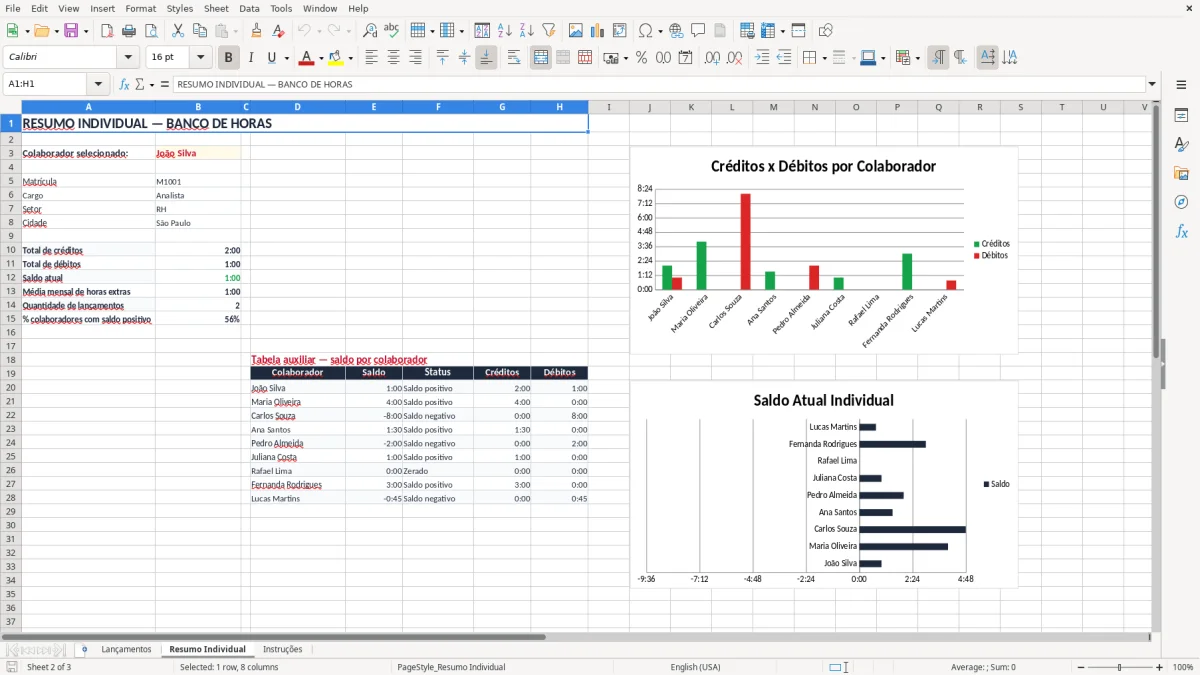
Task: Click the Export as PDF icon
Action: (x=107, y=31)
